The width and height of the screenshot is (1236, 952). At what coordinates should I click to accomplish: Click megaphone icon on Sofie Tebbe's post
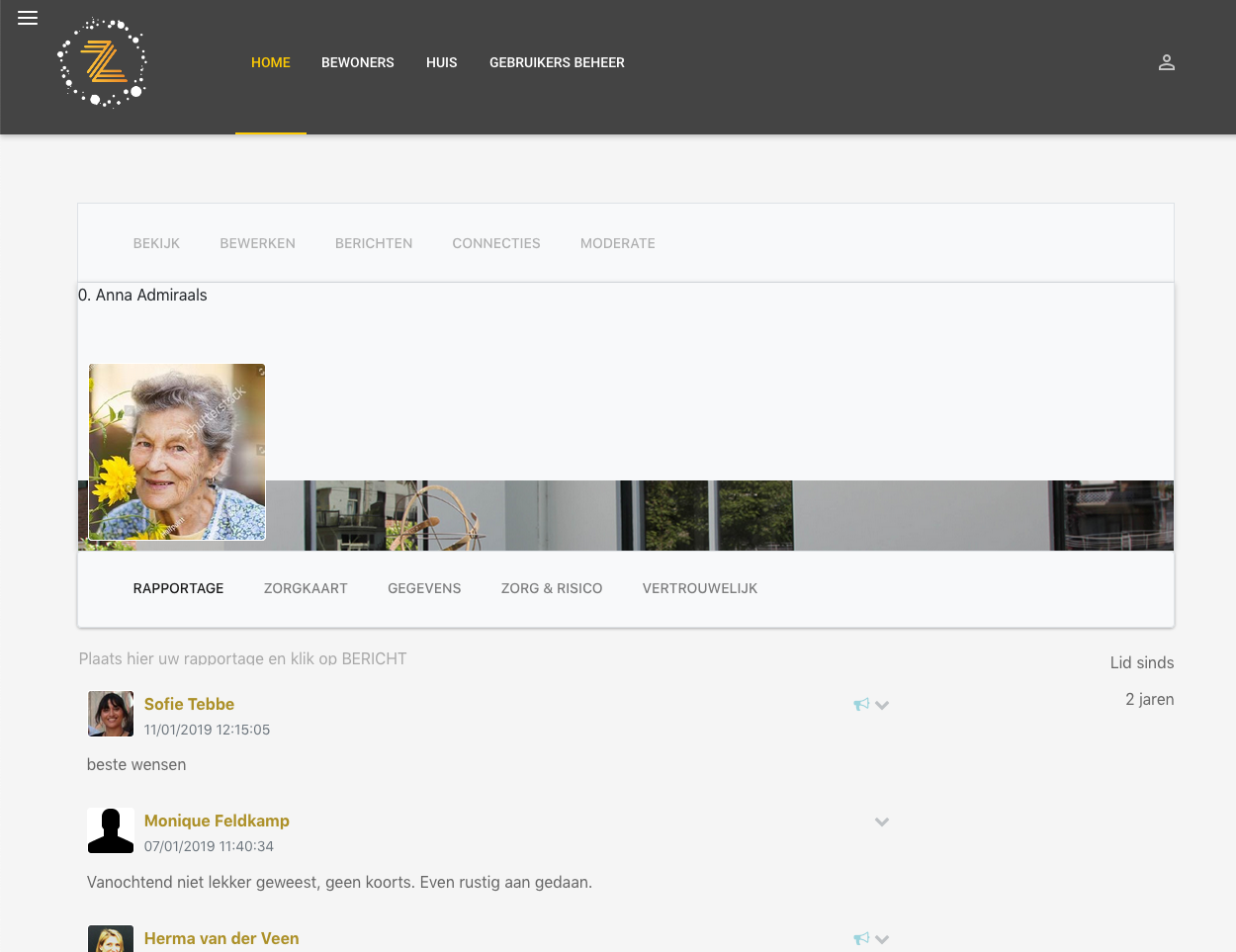861,705
